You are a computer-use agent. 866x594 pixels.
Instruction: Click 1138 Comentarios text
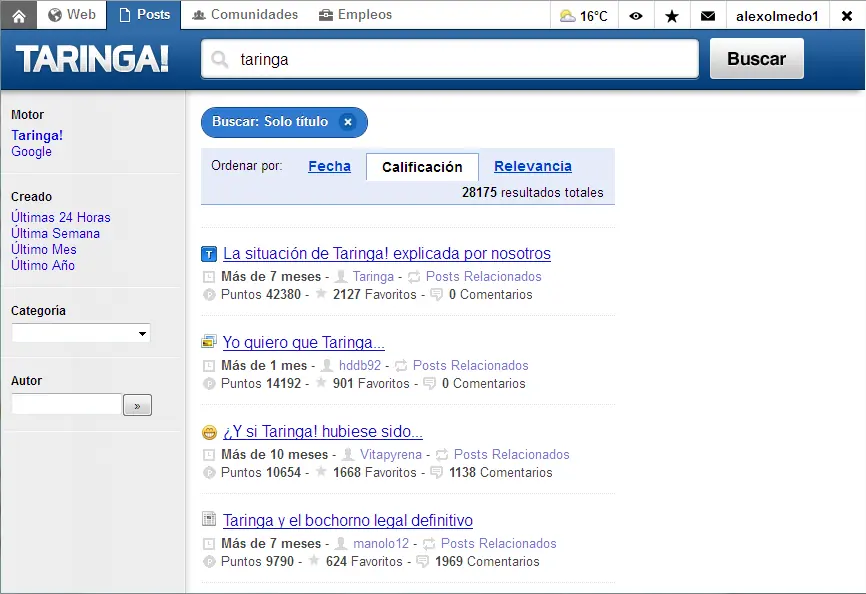pos(500,472)
